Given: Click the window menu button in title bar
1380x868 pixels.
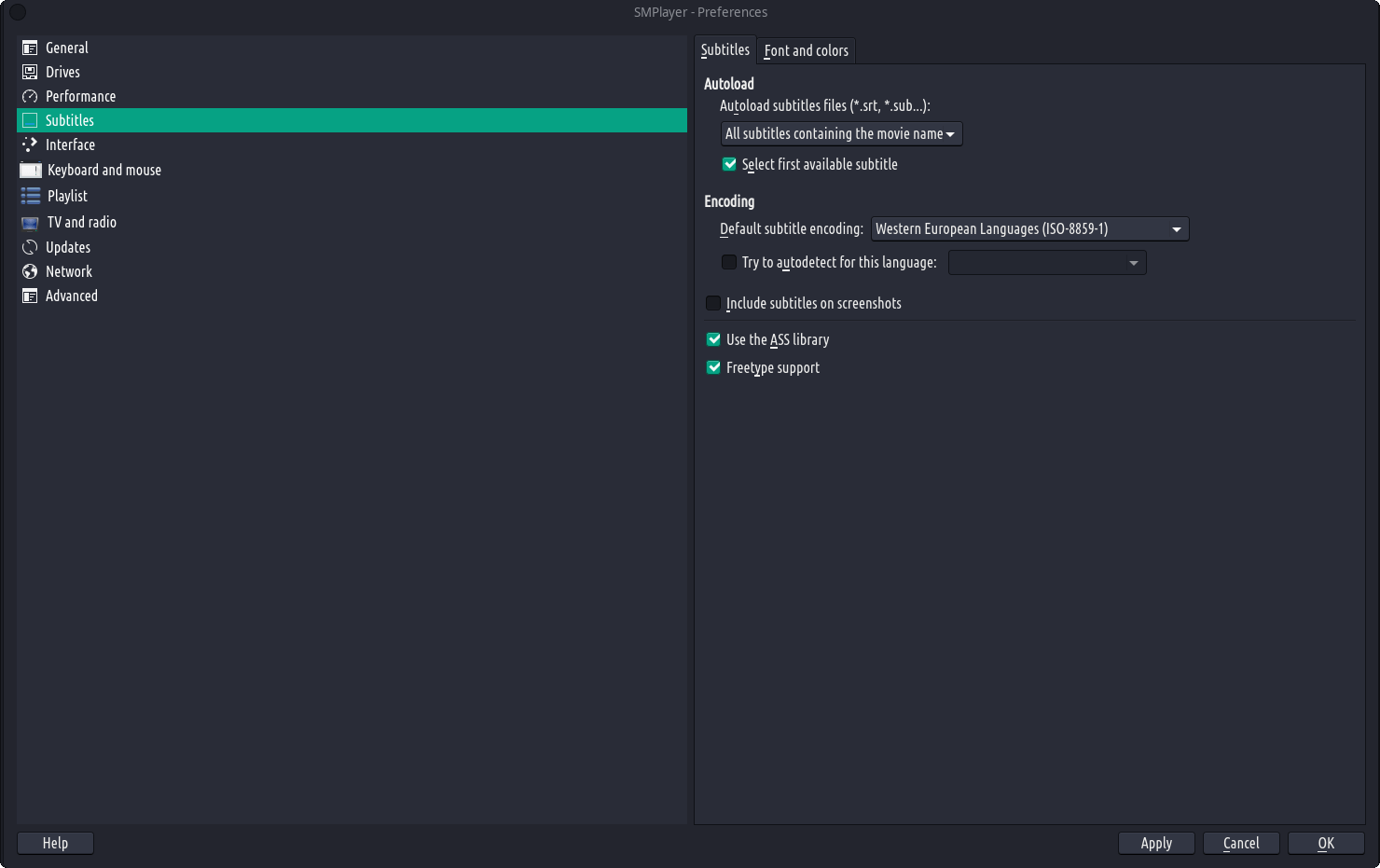Looking at the screenshot, I should click(x=17, y=12).
